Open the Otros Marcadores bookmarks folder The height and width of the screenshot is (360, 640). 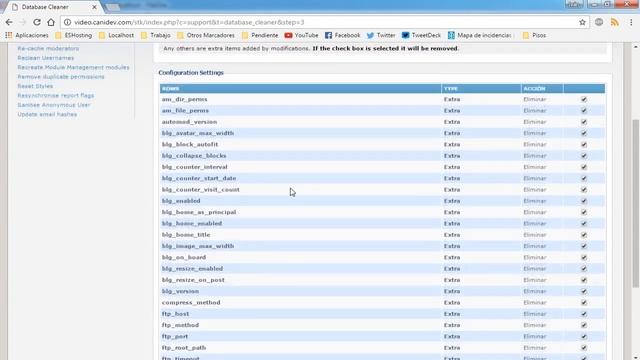[206, 36]
